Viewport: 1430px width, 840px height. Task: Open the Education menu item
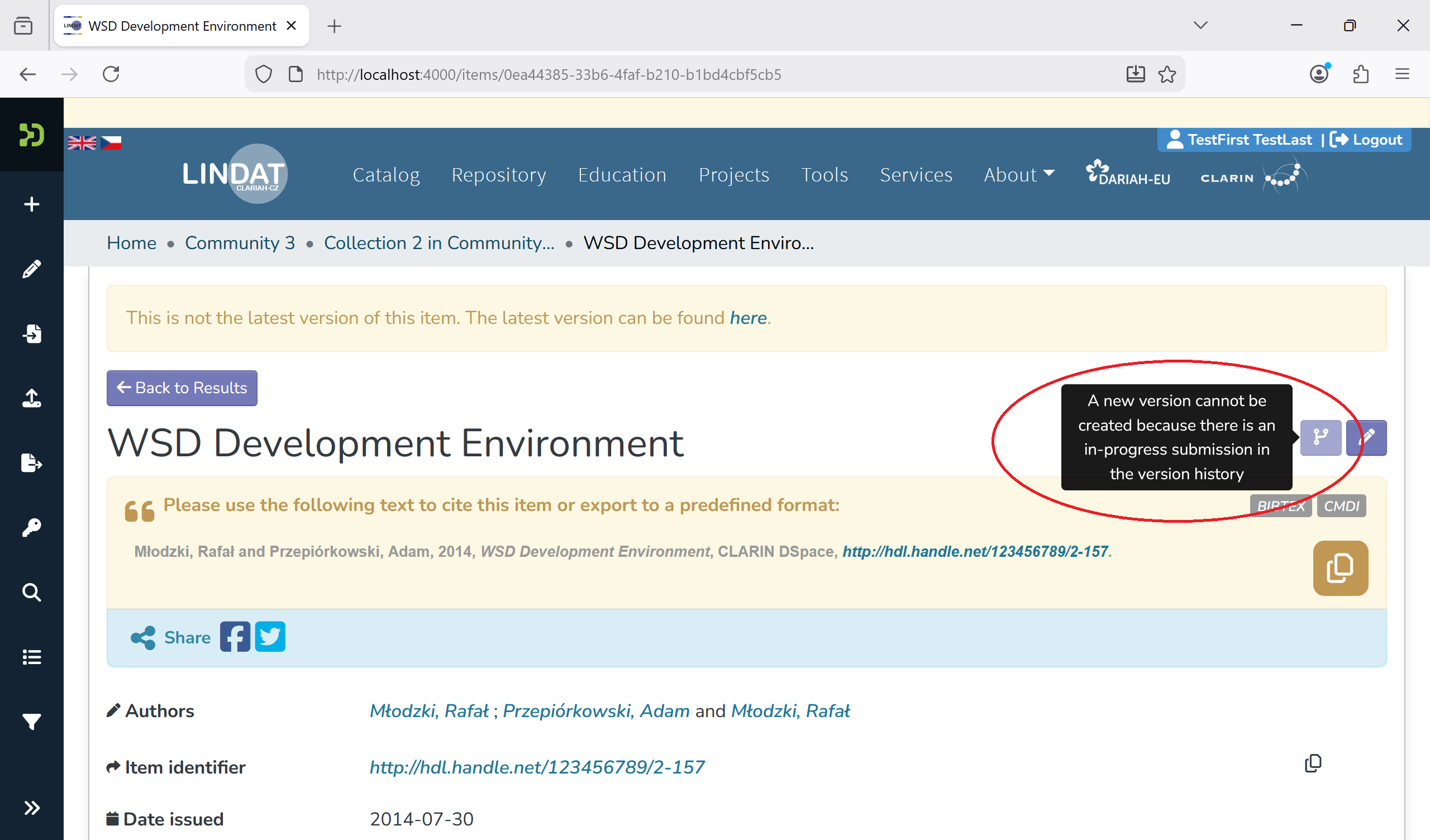click(622, 175)
